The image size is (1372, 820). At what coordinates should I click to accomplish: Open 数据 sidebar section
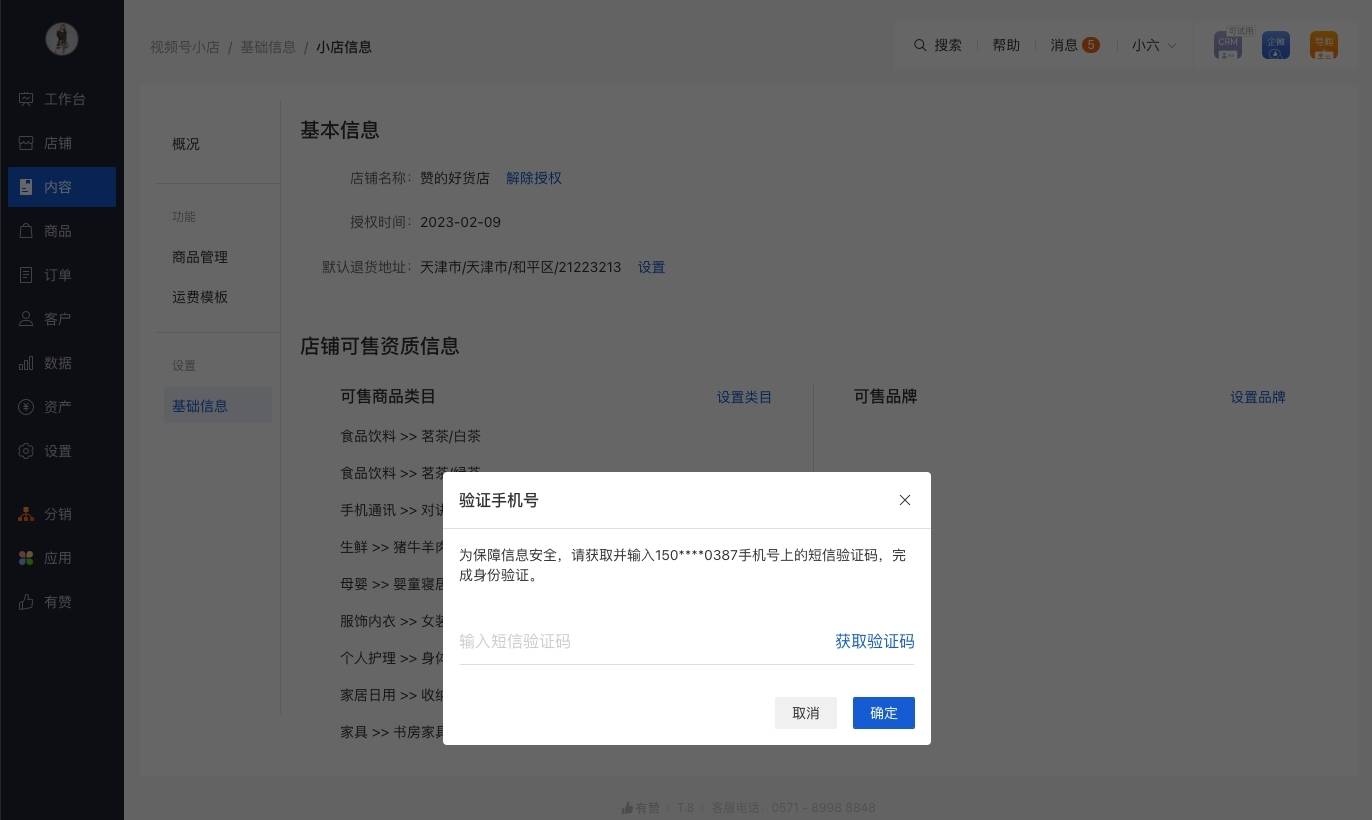62,363
